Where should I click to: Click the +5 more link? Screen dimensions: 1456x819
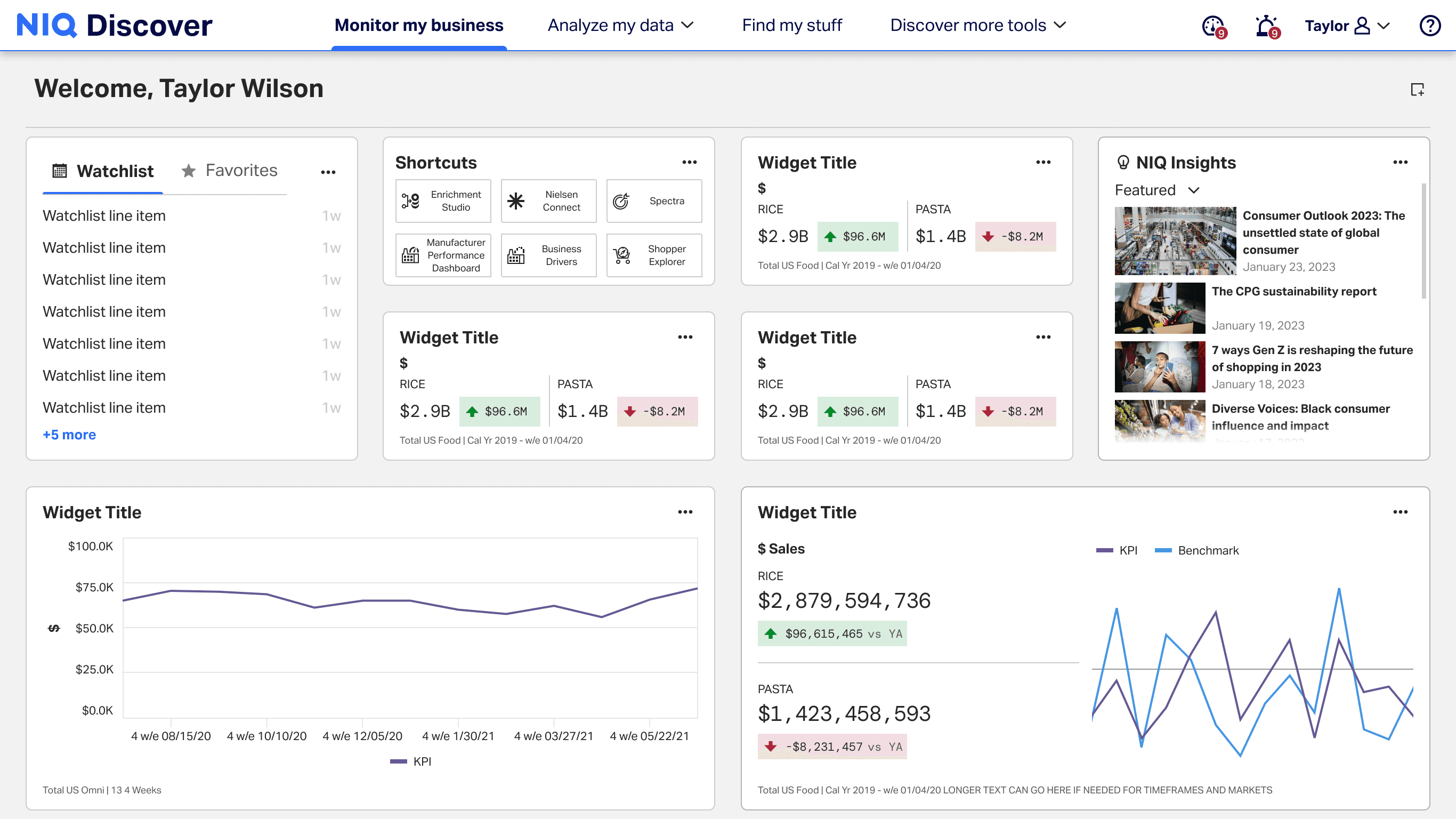pos(69,435)
